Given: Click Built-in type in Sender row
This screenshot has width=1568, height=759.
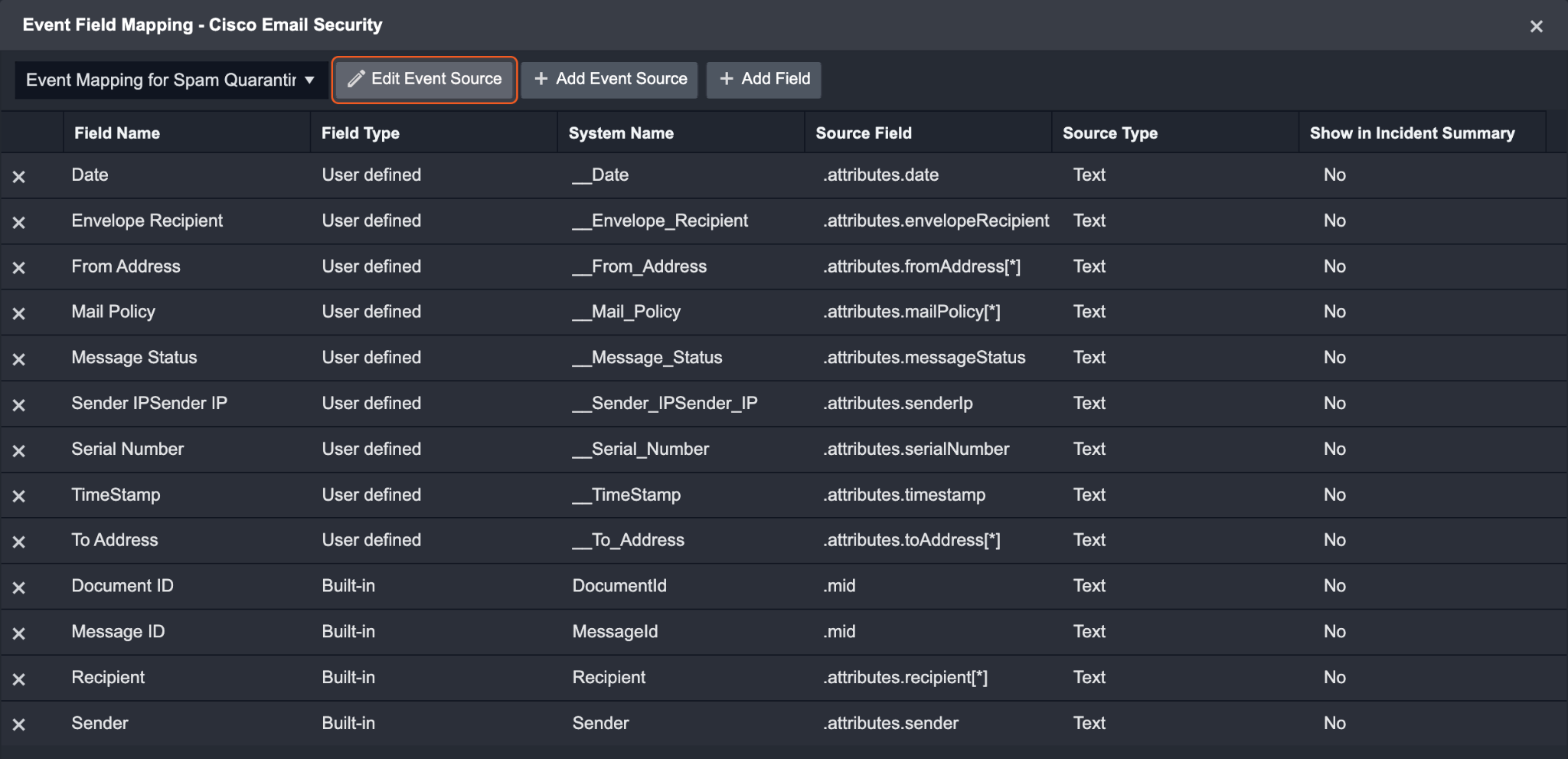Looking at the screenshot, I should (348, 723).
